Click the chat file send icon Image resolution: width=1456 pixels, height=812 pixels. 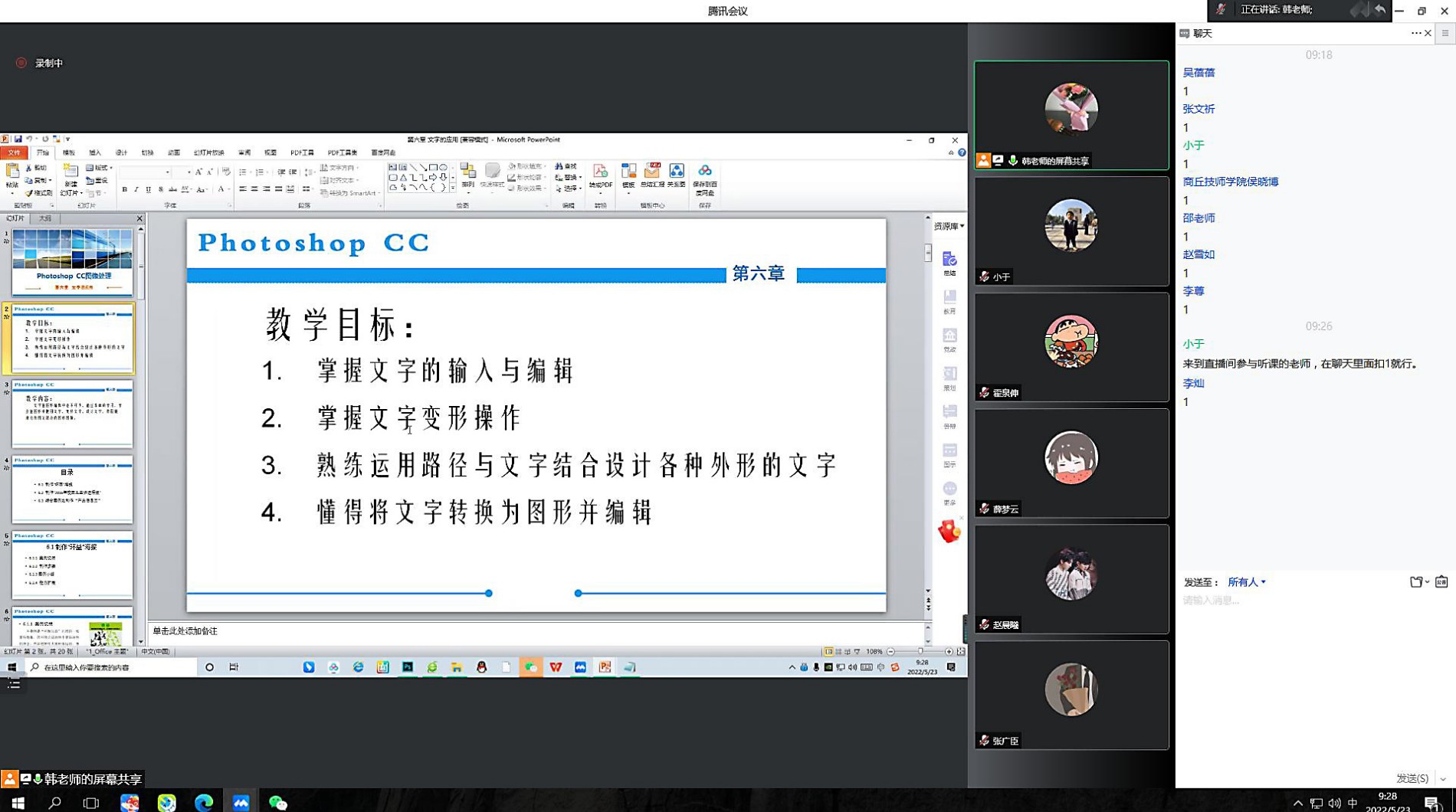point(1416,582)
